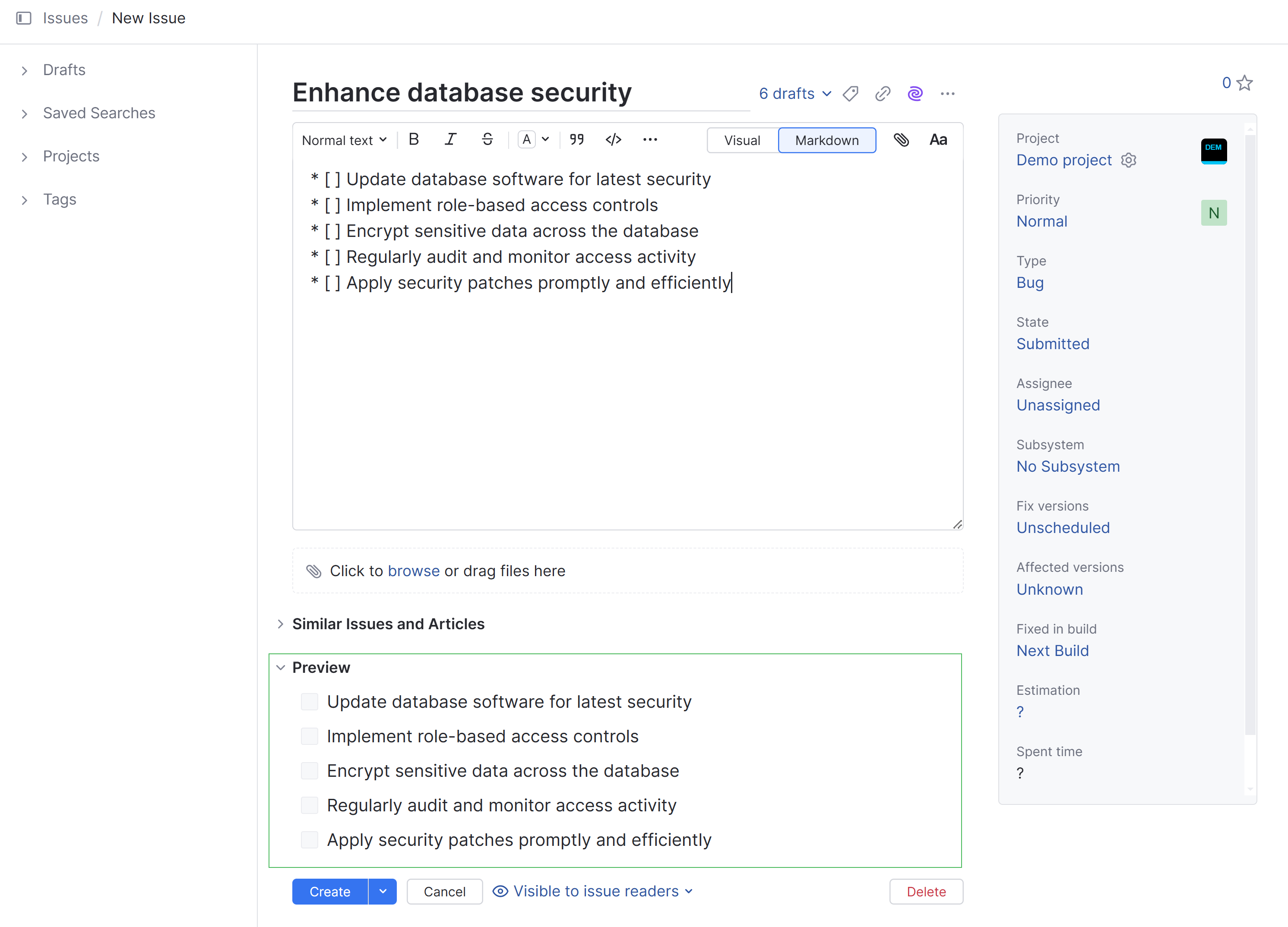Click the link issue icon

[x=883, y=94]
